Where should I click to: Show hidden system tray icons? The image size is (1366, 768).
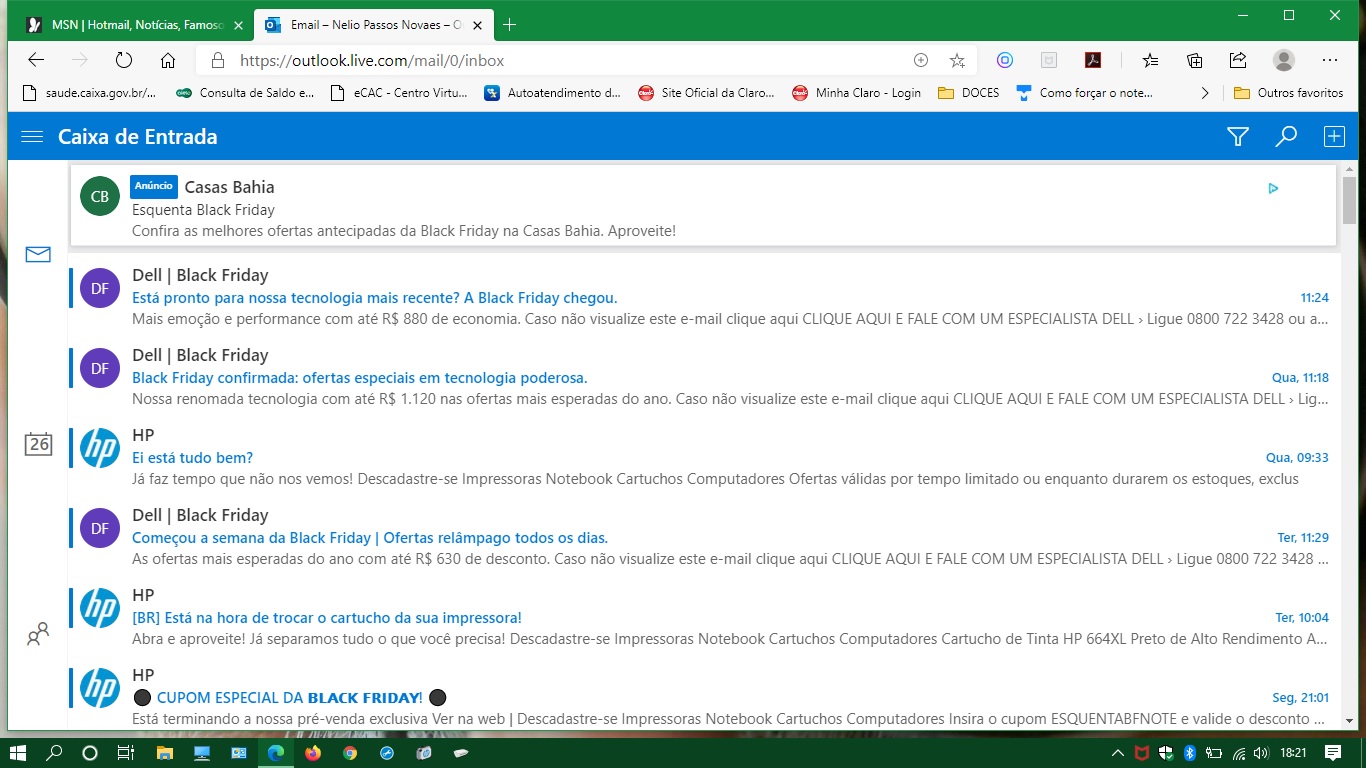[1117, 752]
